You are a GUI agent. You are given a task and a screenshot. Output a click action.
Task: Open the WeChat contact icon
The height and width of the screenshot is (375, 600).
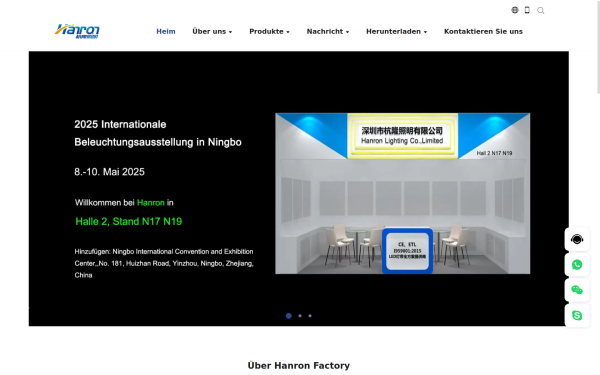[577, 290]
